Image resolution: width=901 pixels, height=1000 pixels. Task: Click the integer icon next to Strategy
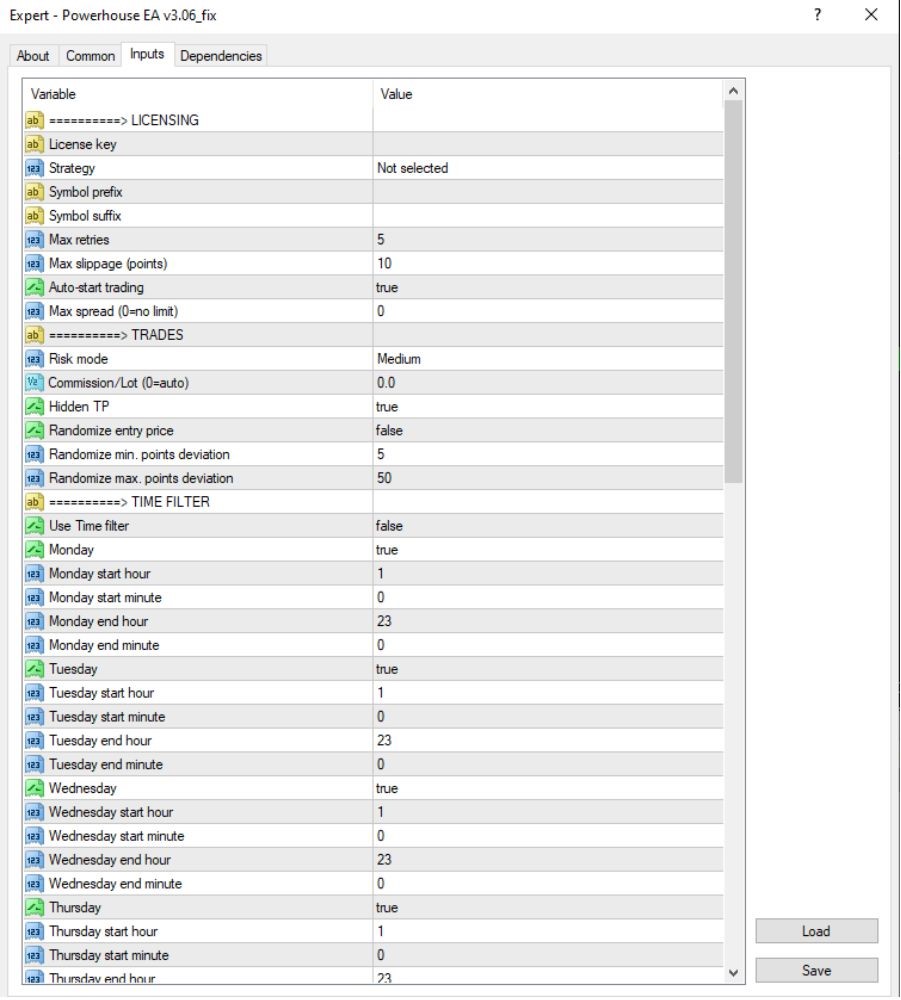34,168
